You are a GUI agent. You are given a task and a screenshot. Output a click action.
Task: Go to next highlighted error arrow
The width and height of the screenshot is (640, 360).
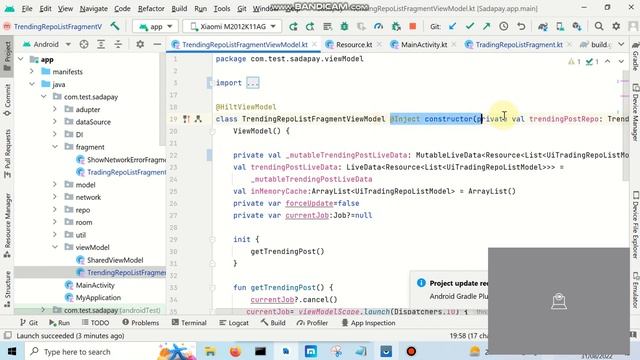(621, 61)
